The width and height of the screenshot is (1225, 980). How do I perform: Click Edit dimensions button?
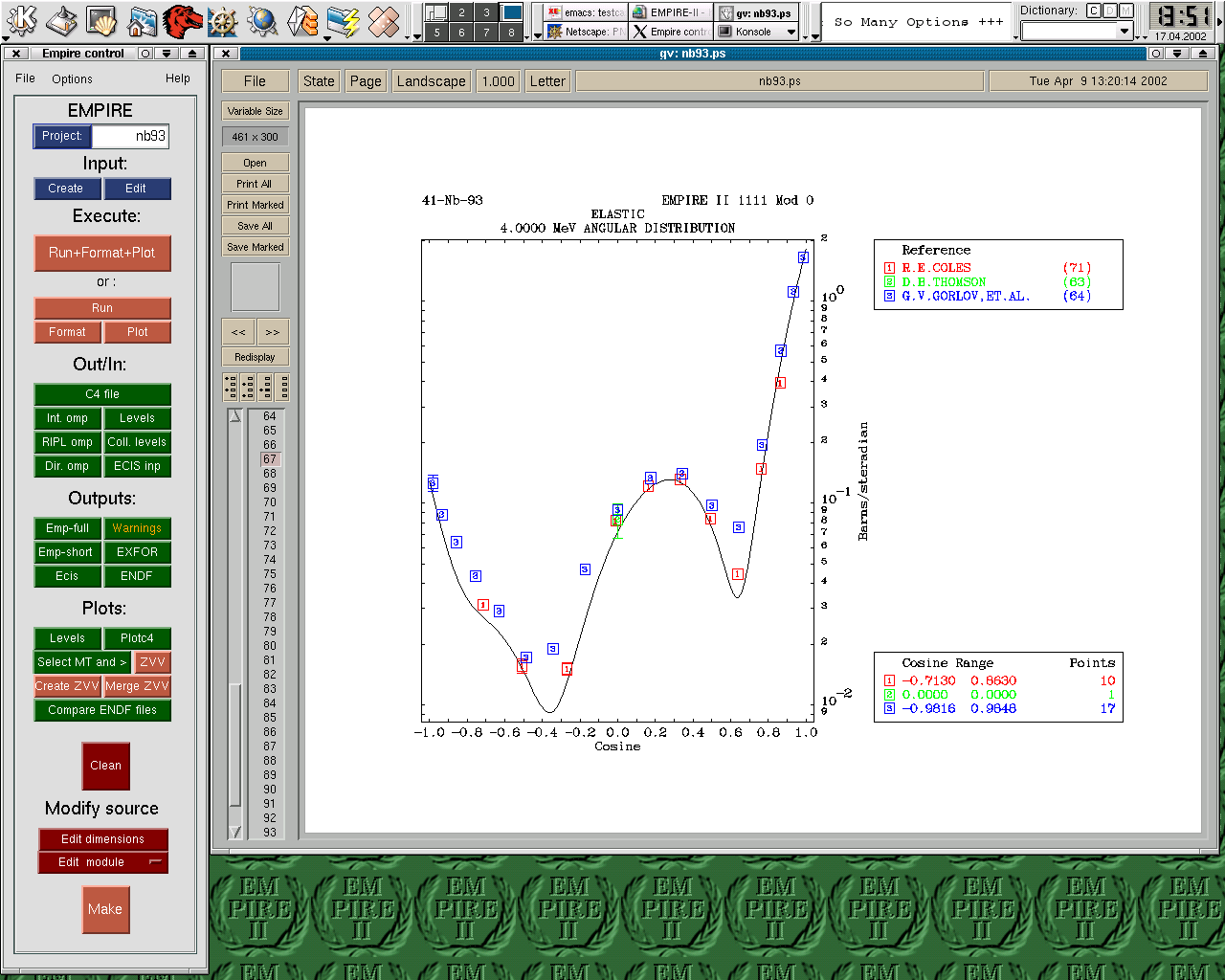coord(103,839)
